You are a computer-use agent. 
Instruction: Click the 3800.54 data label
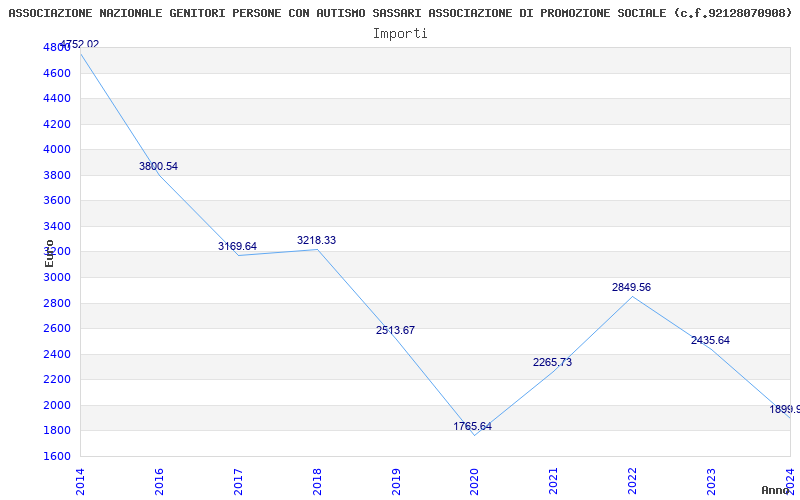pyautogui.click(x=158, y=166)
